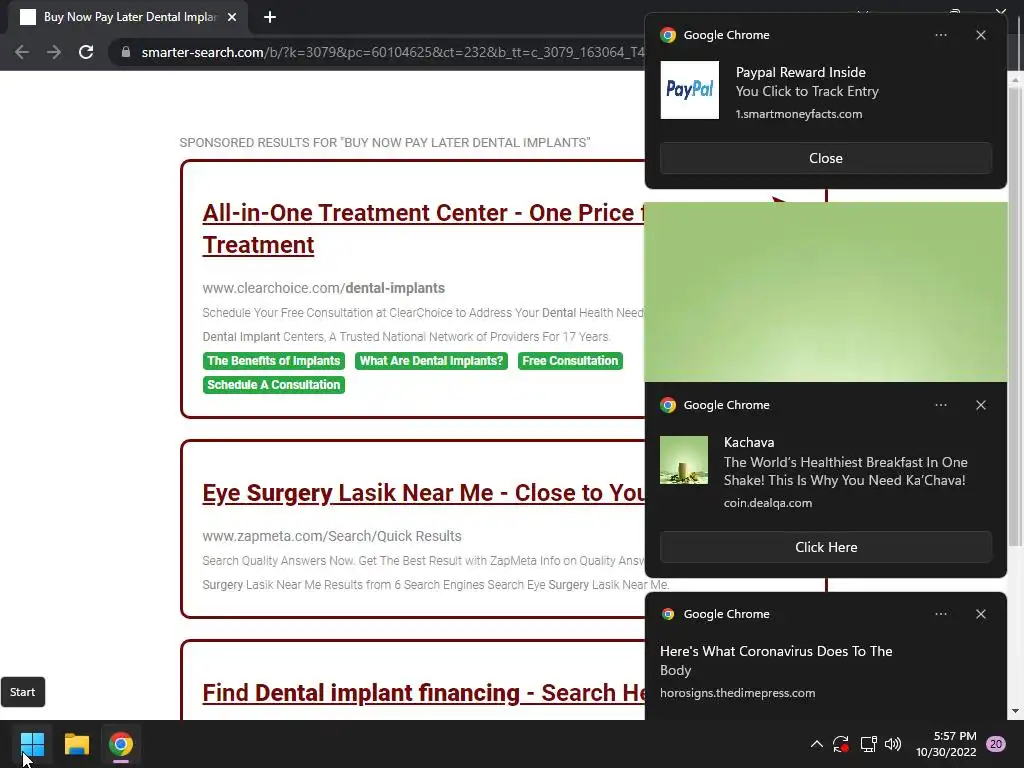Open options menu on Kachava notification
The image size is (1024, 768).
click(x=940, y=405)
